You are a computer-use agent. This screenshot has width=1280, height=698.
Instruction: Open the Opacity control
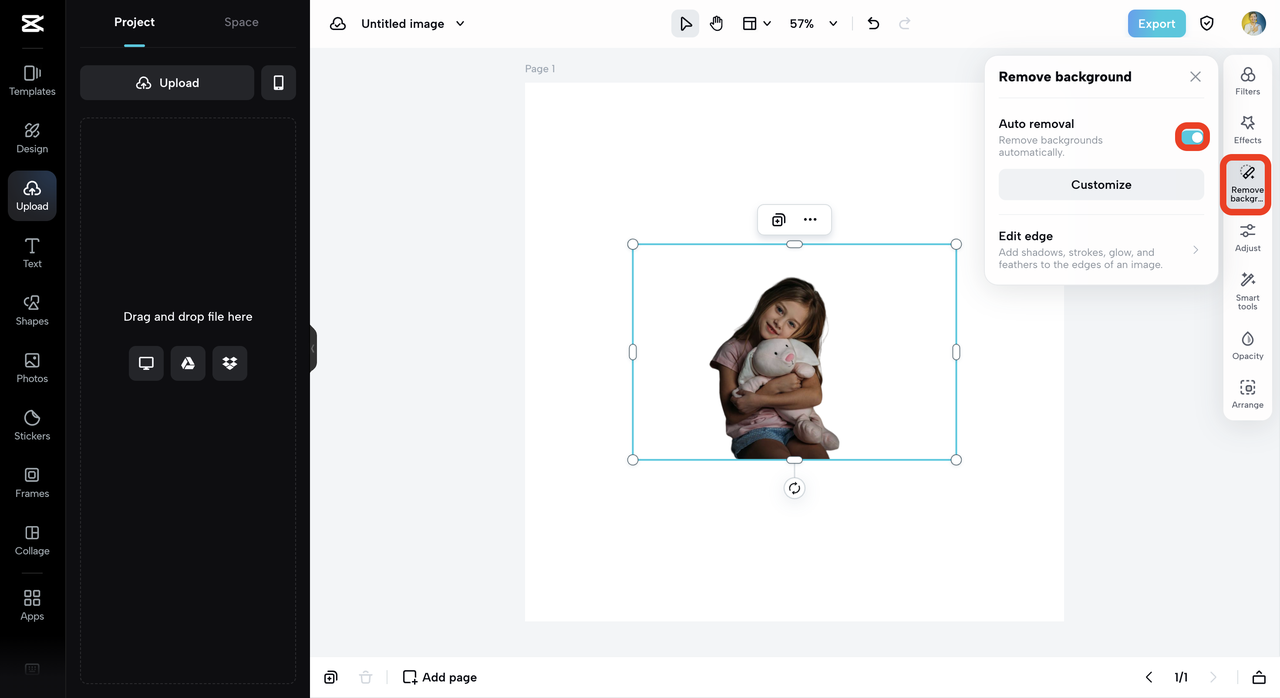pos(1247,346)
